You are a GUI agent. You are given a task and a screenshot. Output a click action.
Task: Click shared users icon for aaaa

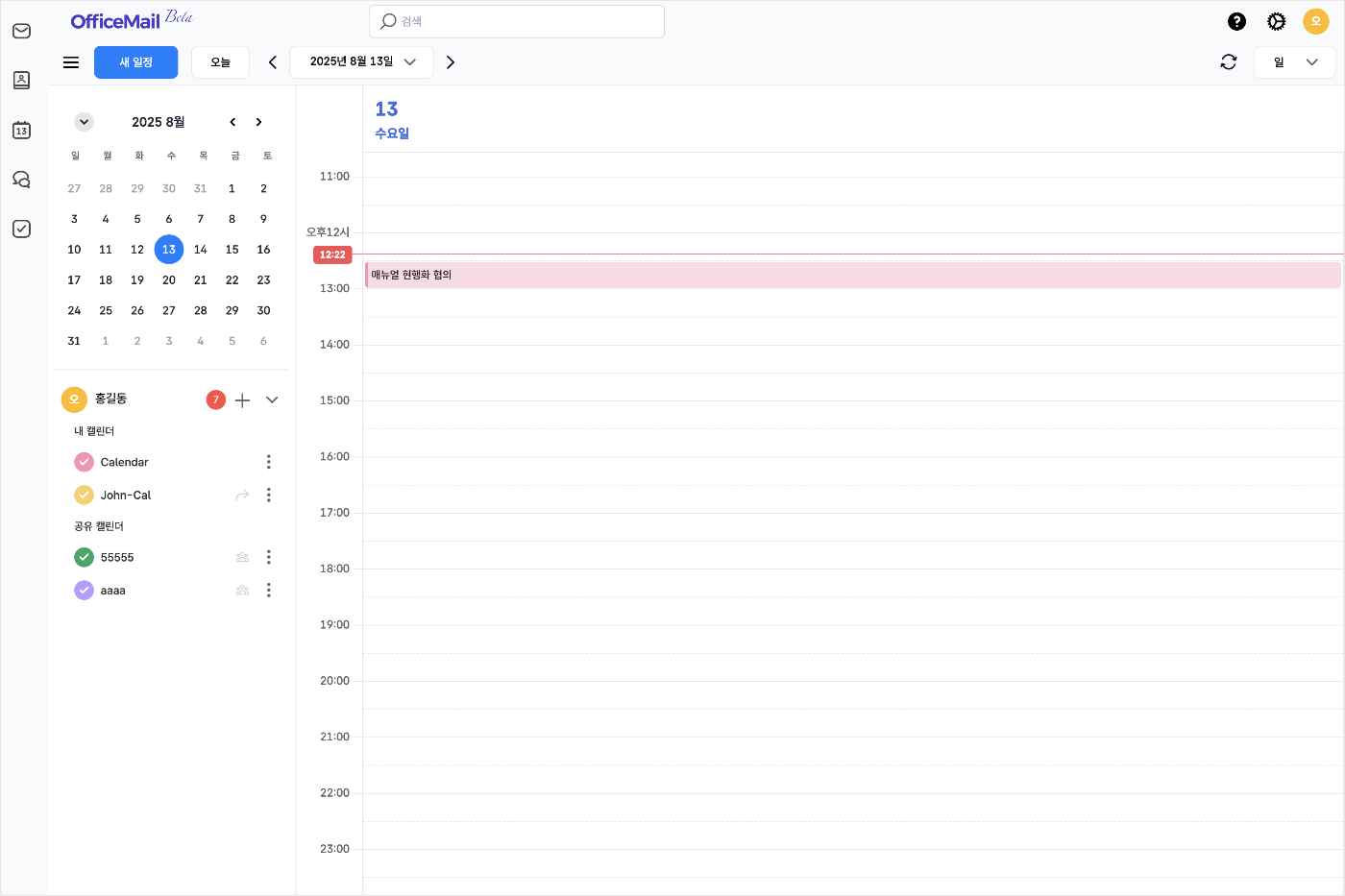[242, 590]
